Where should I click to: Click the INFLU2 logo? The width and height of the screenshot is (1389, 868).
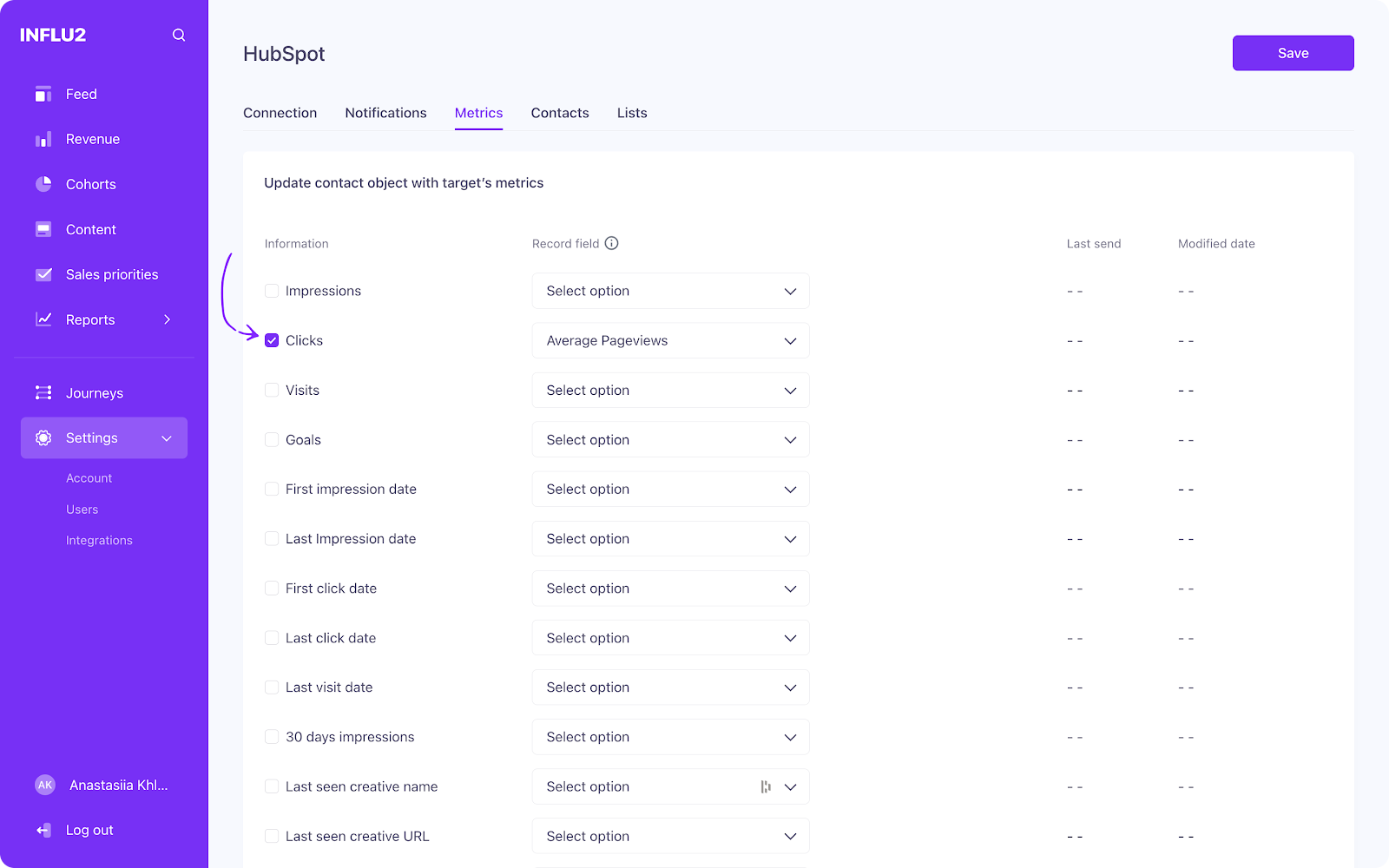click(53, 35)
